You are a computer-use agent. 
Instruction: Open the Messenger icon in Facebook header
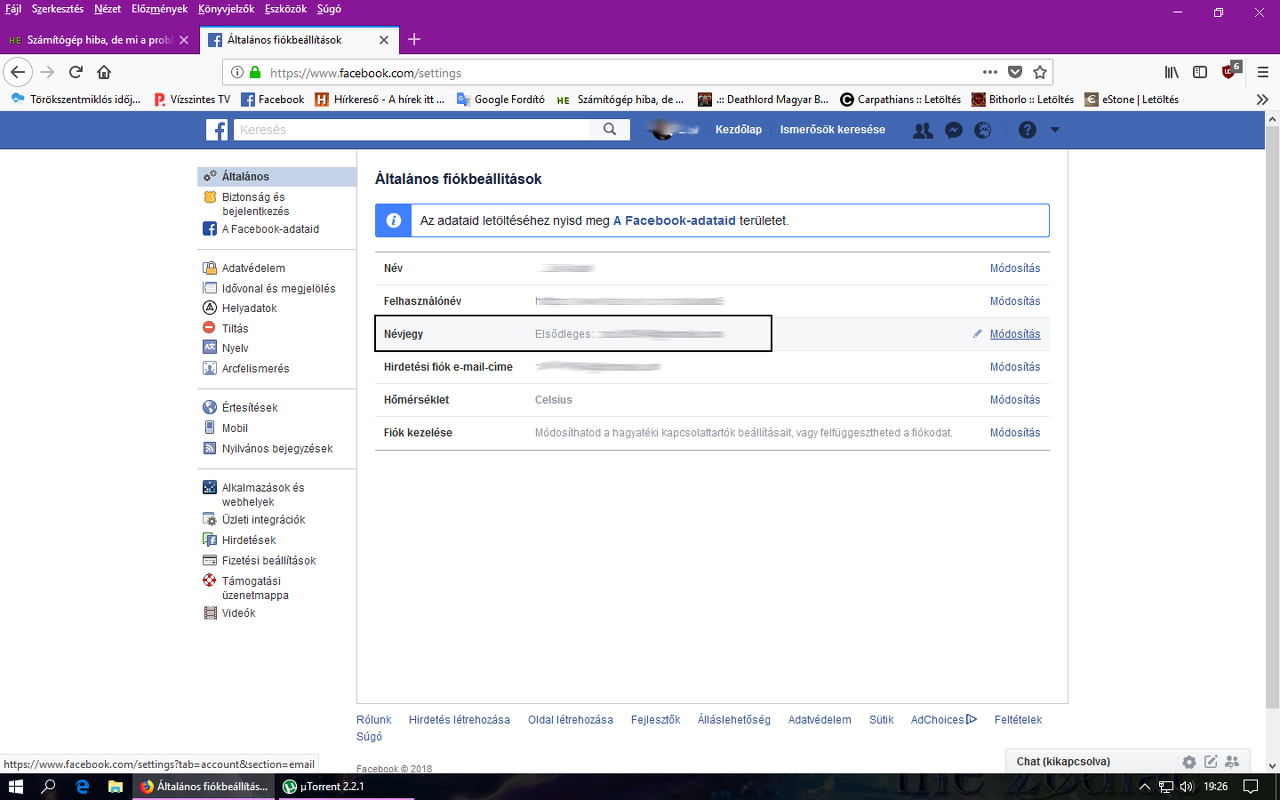(954, 130)
